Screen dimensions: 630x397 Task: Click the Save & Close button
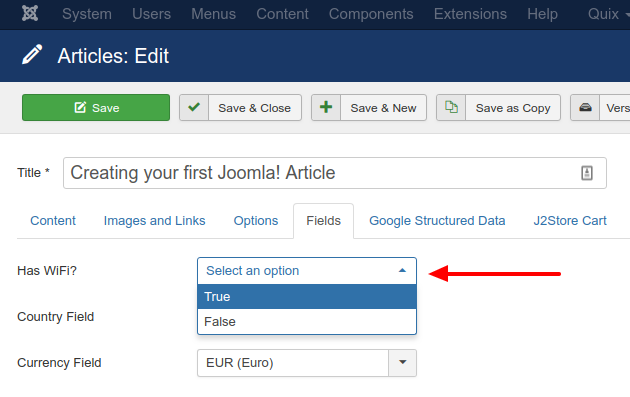240,108
